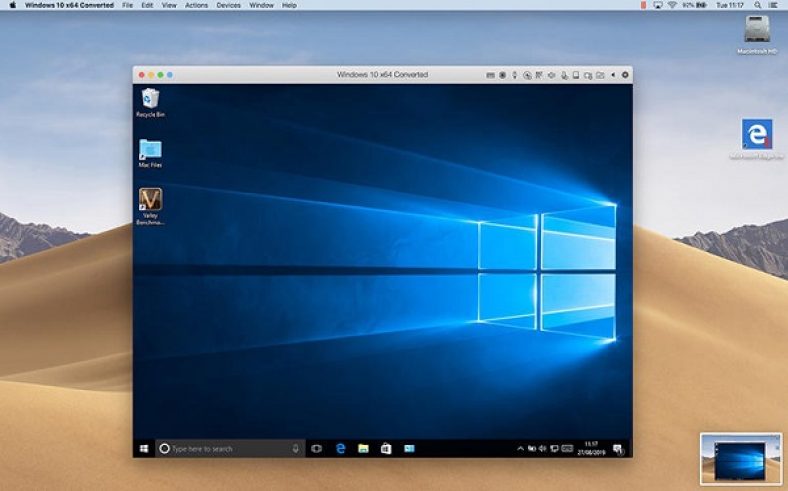
Task: Open Notification Center in the Mac menu bar
Action: (x=773, y=5)
